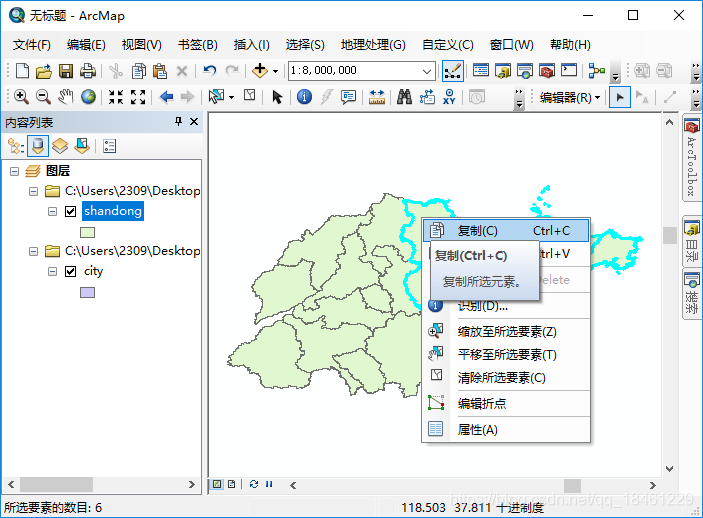
Task: Collapse first Desktop folder node
Action: click(x=34, y=192)
